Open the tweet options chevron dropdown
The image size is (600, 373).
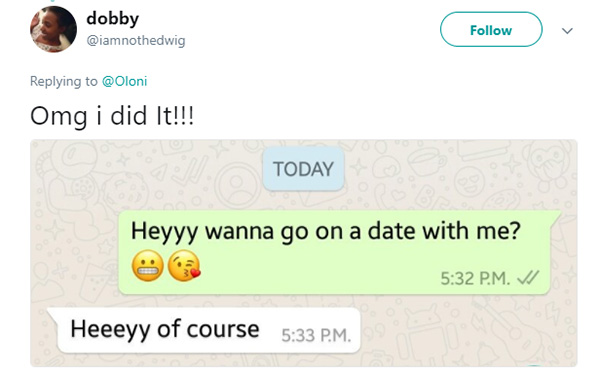(x=567, y=30)
